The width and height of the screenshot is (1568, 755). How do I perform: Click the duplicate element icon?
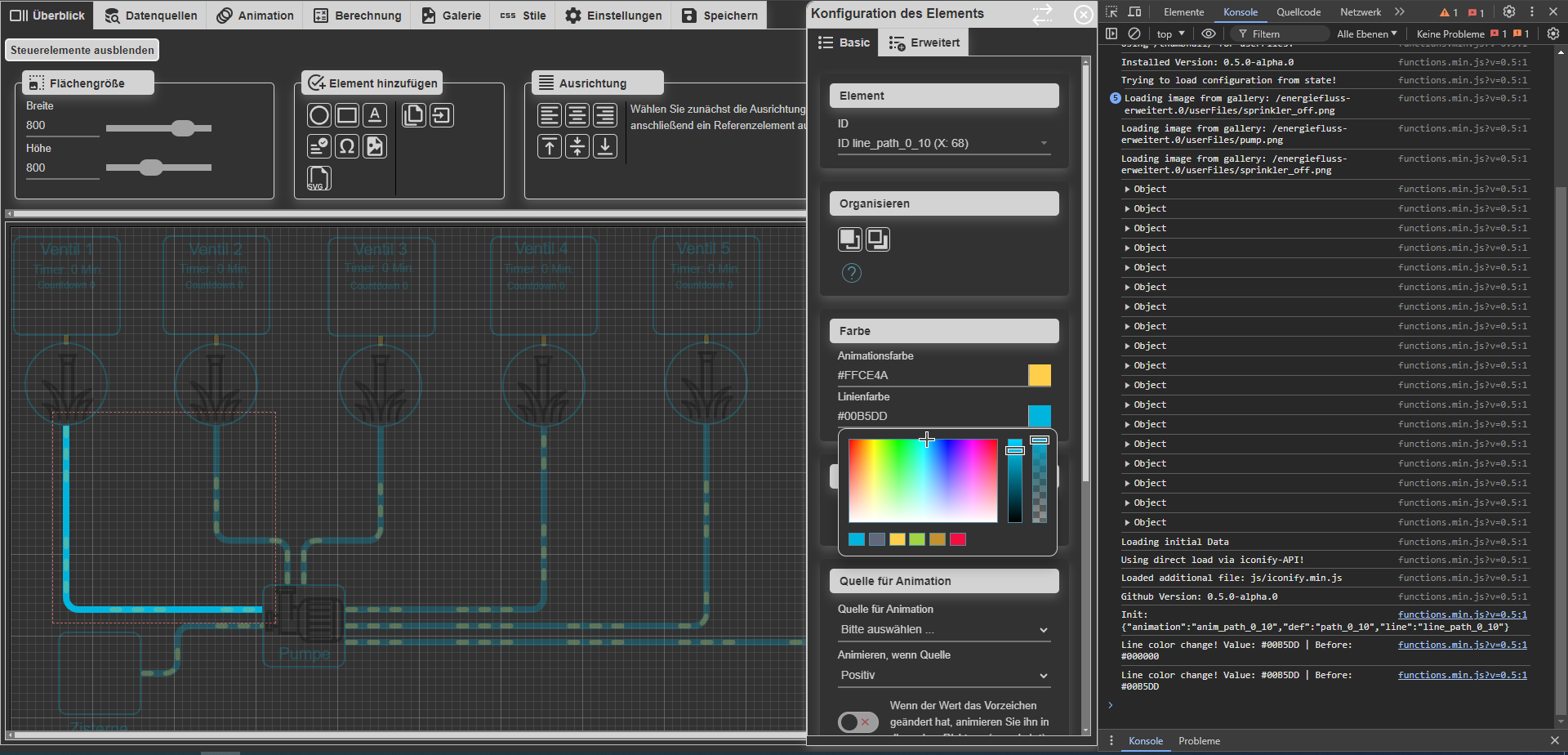point(414,115)
